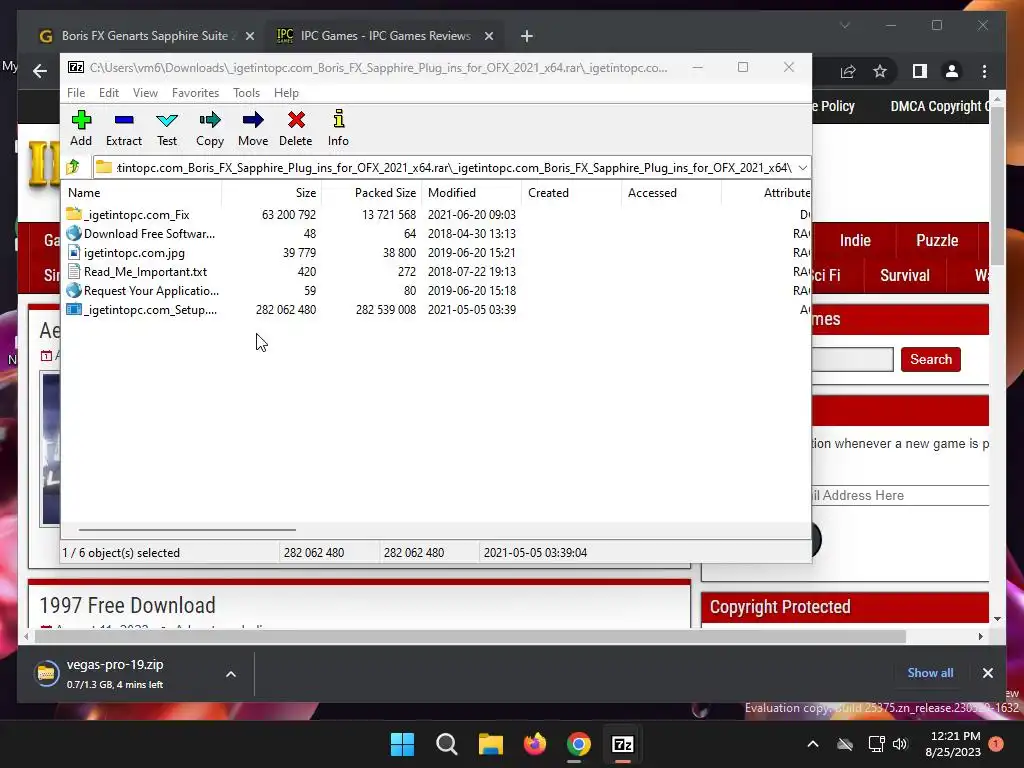Viewport: 1024px width, 768px height.
Task: Open the Chrome tab search chevron
Action: coord(844,25)
